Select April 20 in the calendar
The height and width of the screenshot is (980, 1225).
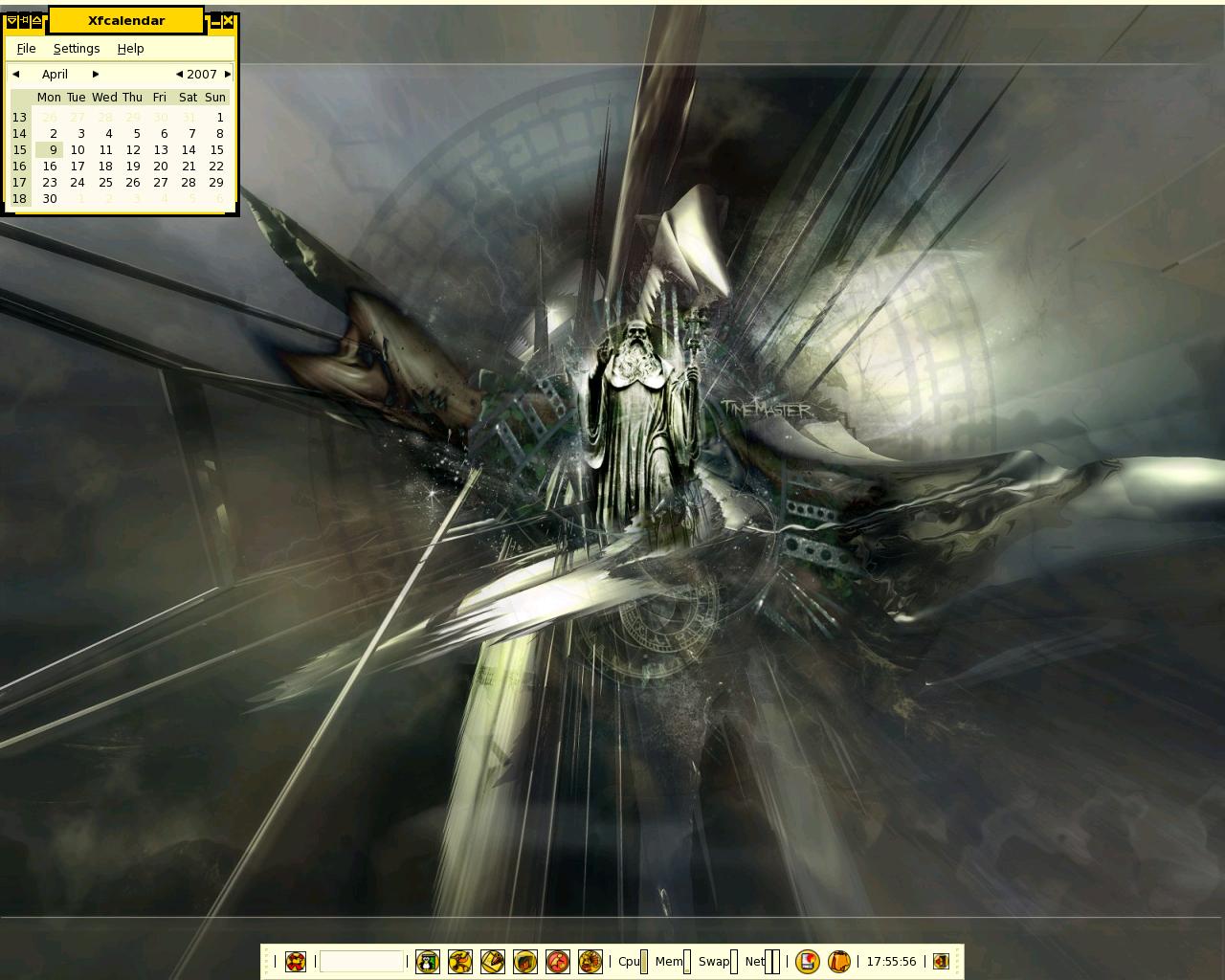161,166
